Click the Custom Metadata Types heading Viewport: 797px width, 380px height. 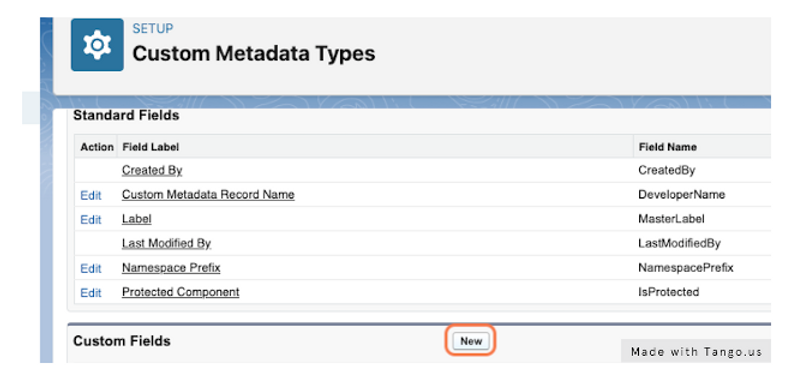coord(254,53)
